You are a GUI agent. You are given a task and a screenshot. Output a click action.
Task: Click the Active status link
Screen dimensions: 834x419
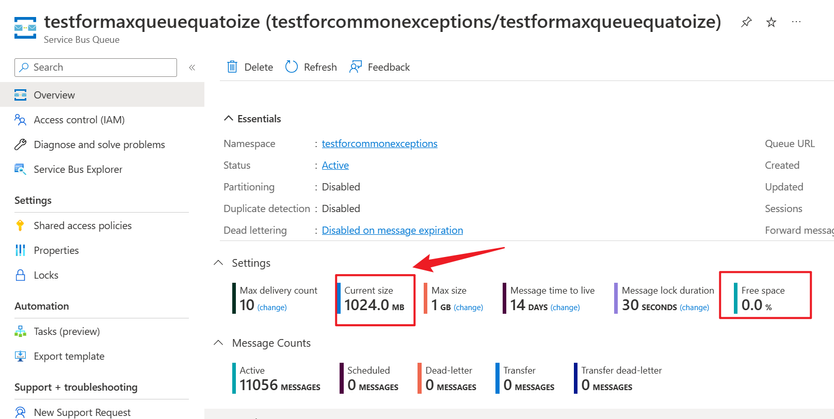(335, 166)
